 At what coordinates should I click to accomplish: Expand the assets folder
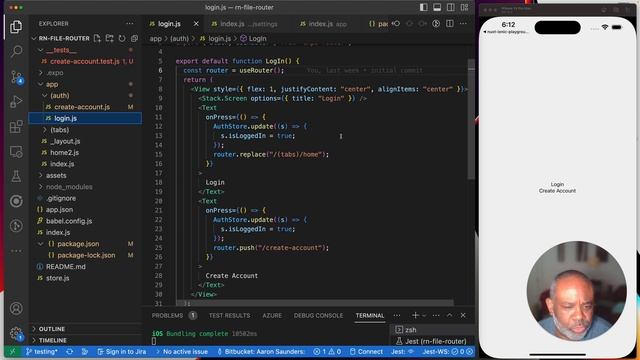40,176
